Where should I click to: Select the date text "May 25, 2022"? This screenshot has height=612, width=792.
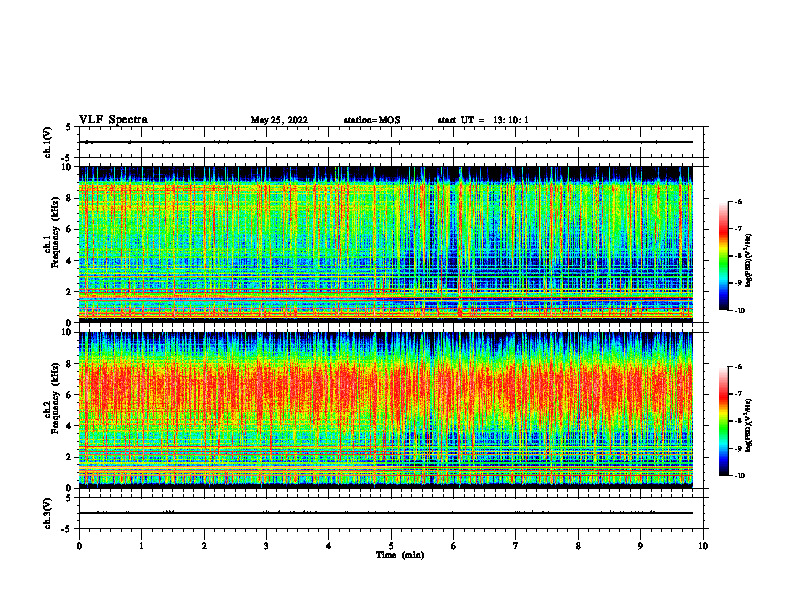tap(279, 120)
